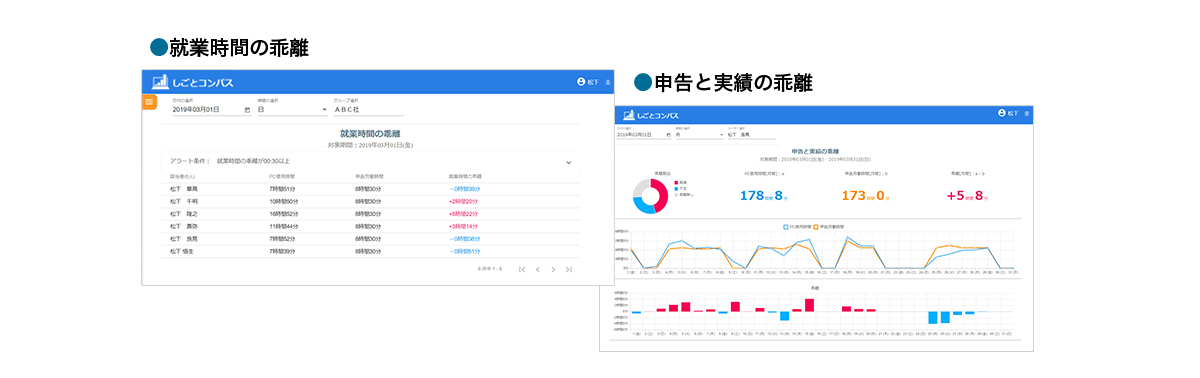Click the icon right of 松下 in 就業時間の乖離 window

[607, 82]
